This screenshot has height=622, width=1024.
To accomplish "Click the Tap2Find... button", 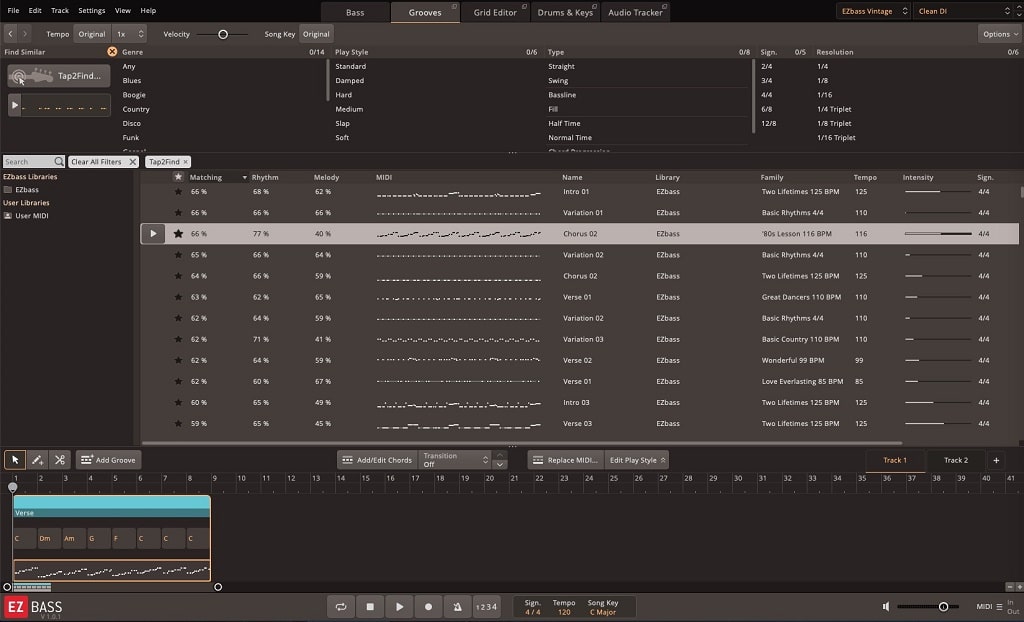I will 59,76.
